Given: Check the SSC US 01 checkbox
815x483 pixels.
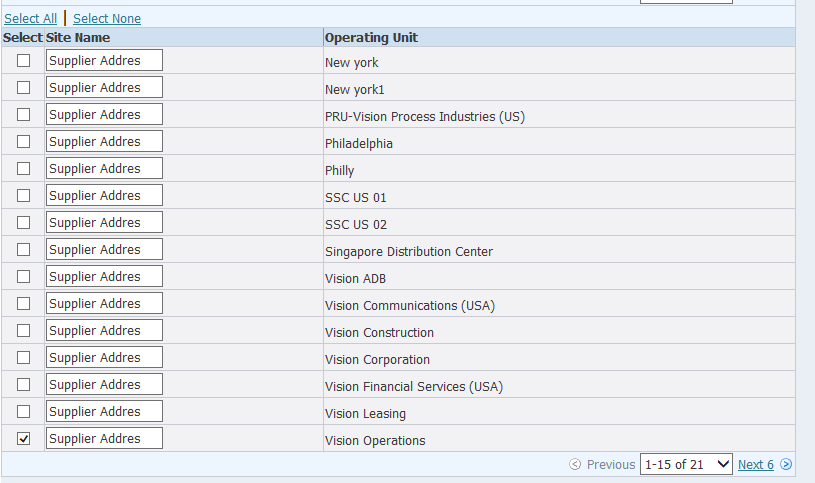Looking at the screenshot, I should tap(23, 195).
